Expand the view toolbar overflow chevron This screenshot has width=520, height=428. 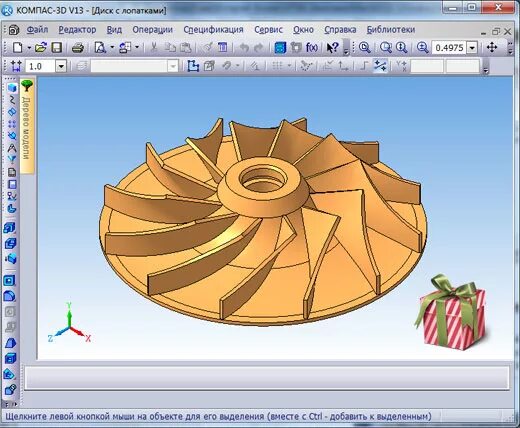point(510,51)
